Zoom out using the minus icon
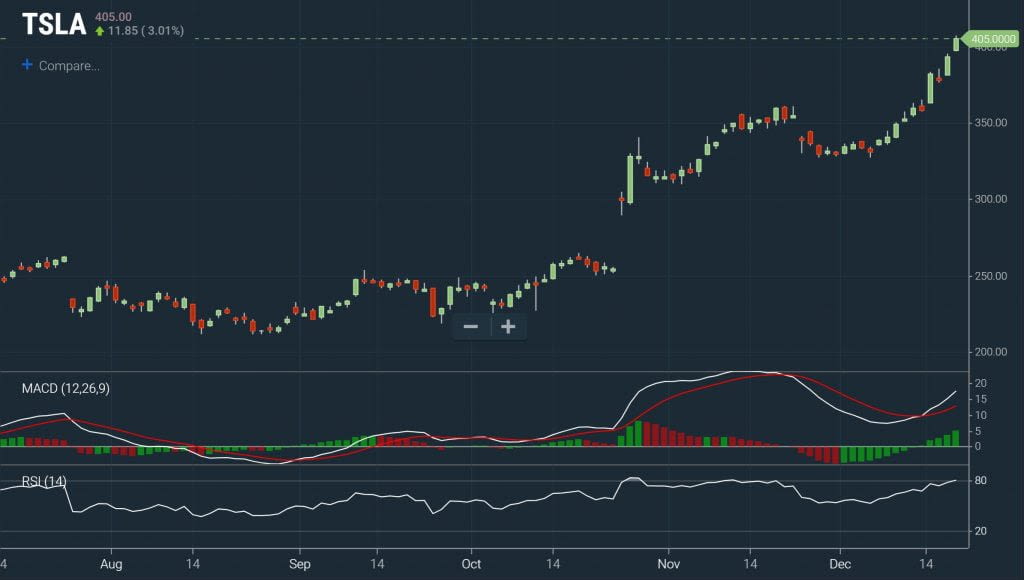 pos(471,327)
